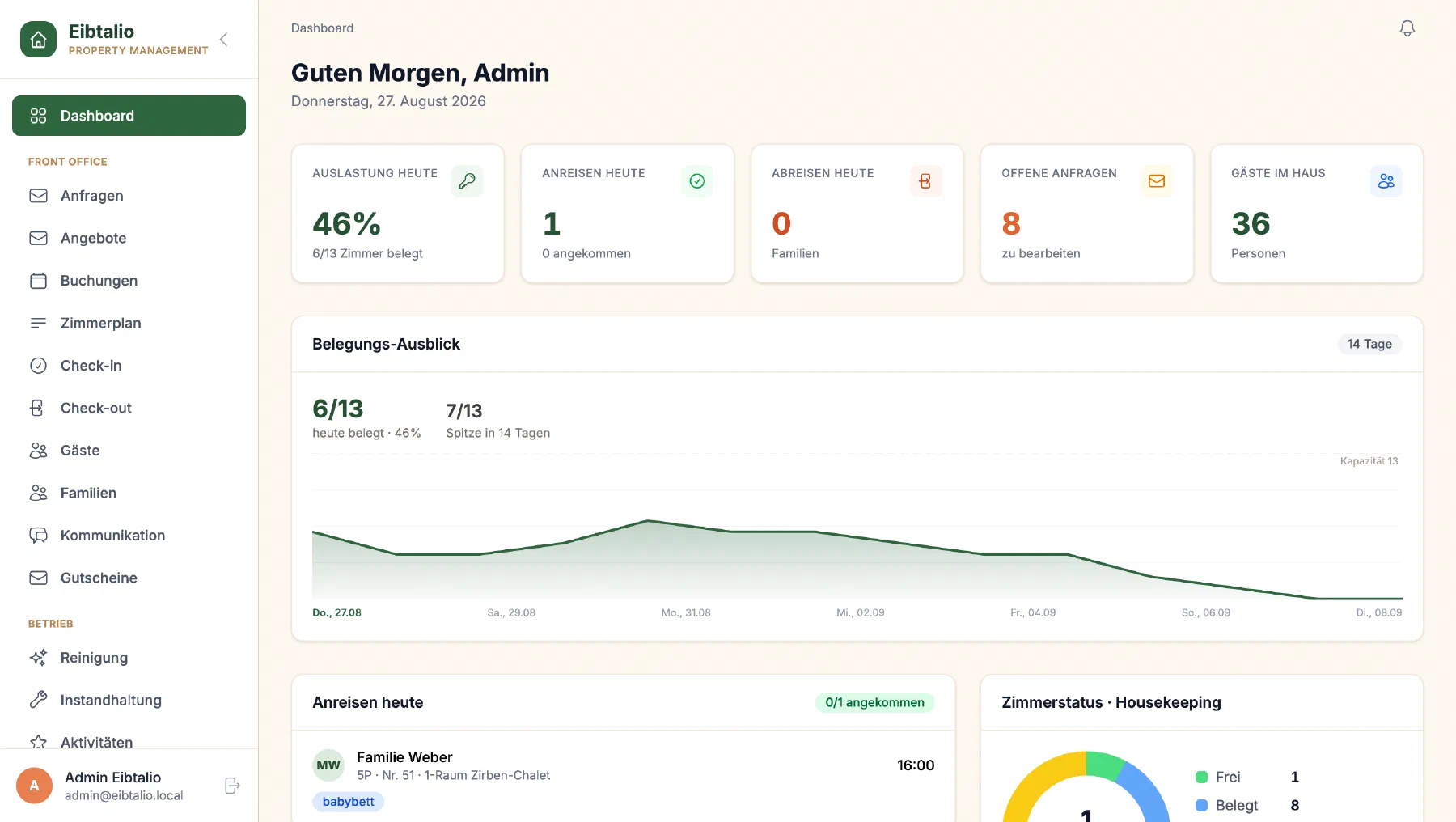The image size is (1456, 822).
Task: Collapse the sidebar with the chevron arrow
Action: pyautogui.click(x=224, y=40)
